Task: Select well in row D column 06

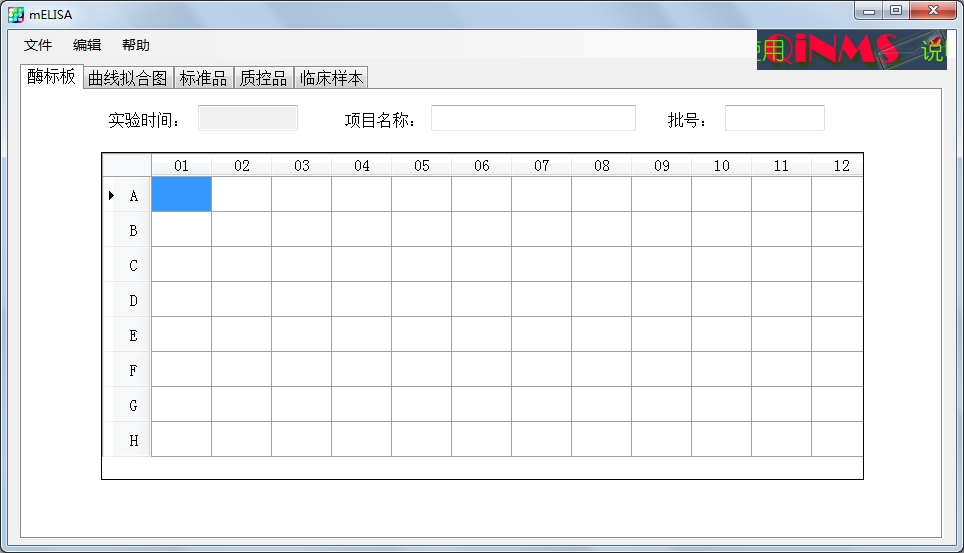Action: pos(481,300)
